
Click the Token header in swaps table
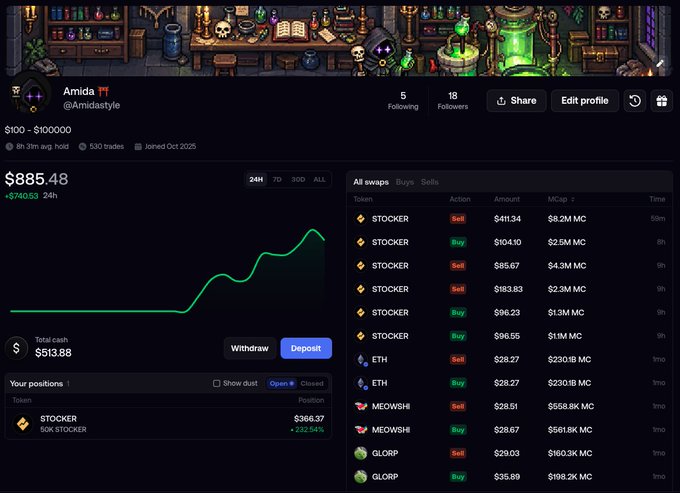(x=363, y=199)
